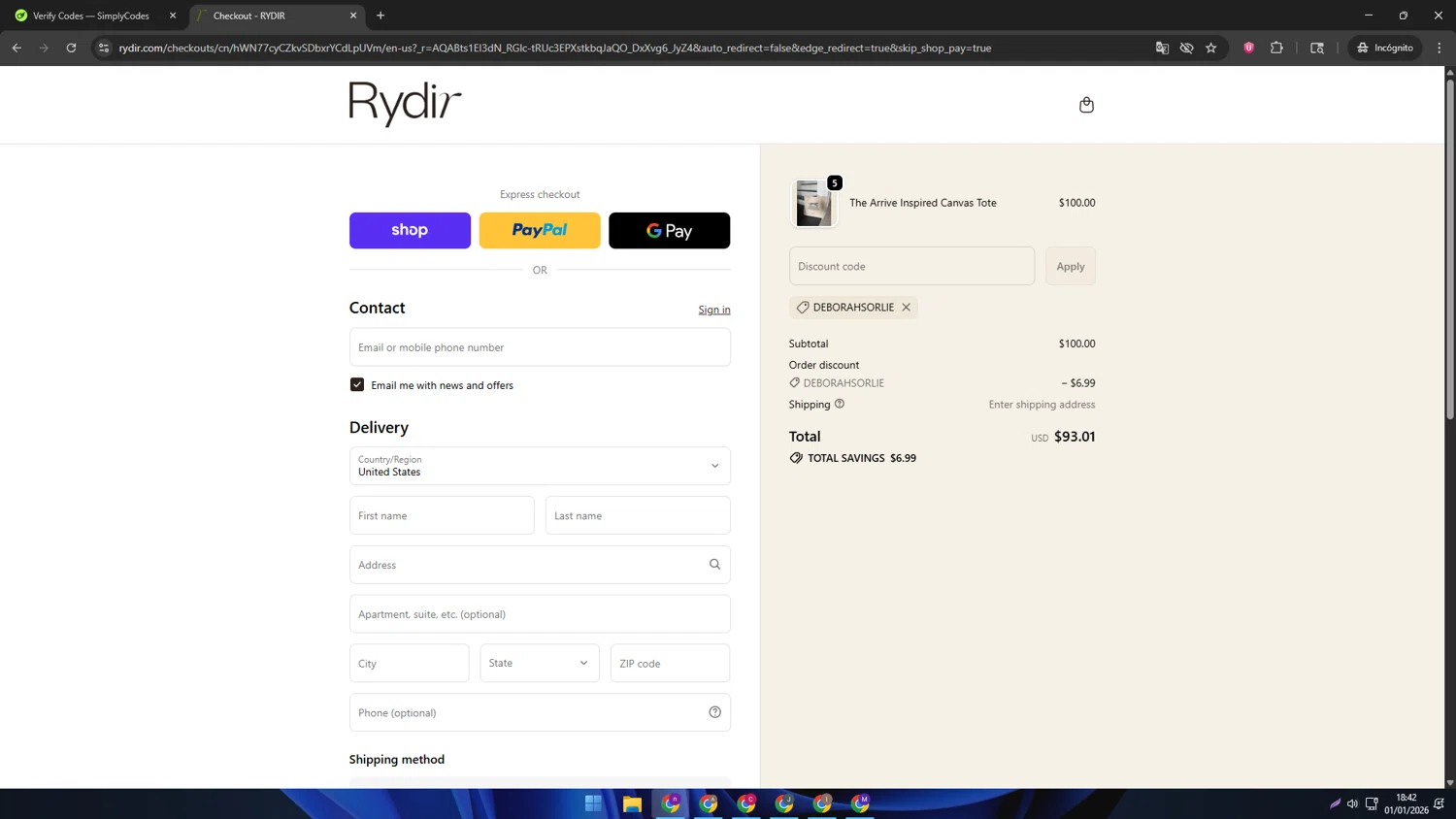Reload the page with the refresh icon
1456x819 pixels.
pyautogui.click(x=71, y=48)
